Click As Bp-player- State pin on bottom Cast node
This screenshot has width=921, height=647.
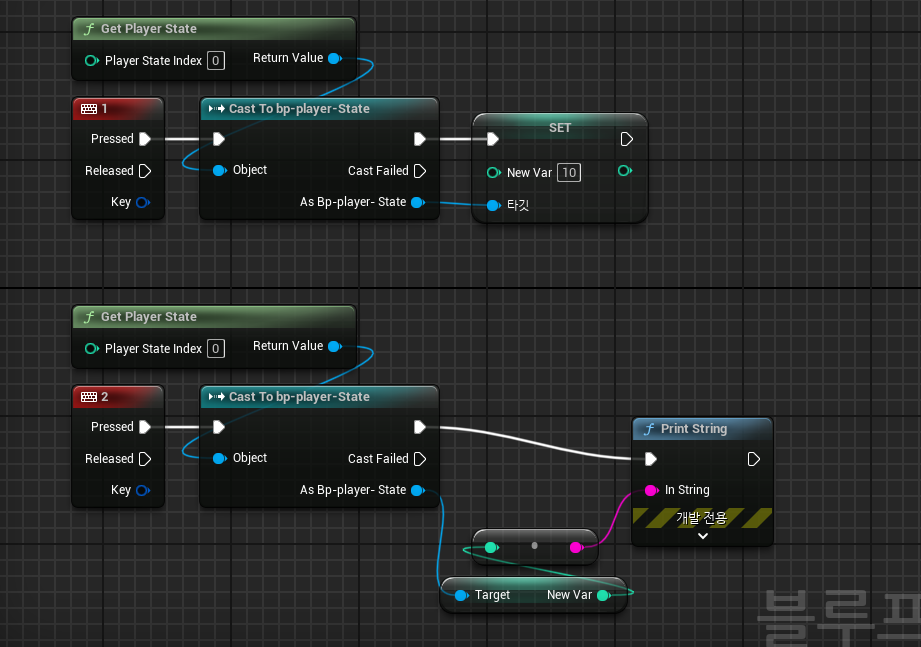coord(418,490)
